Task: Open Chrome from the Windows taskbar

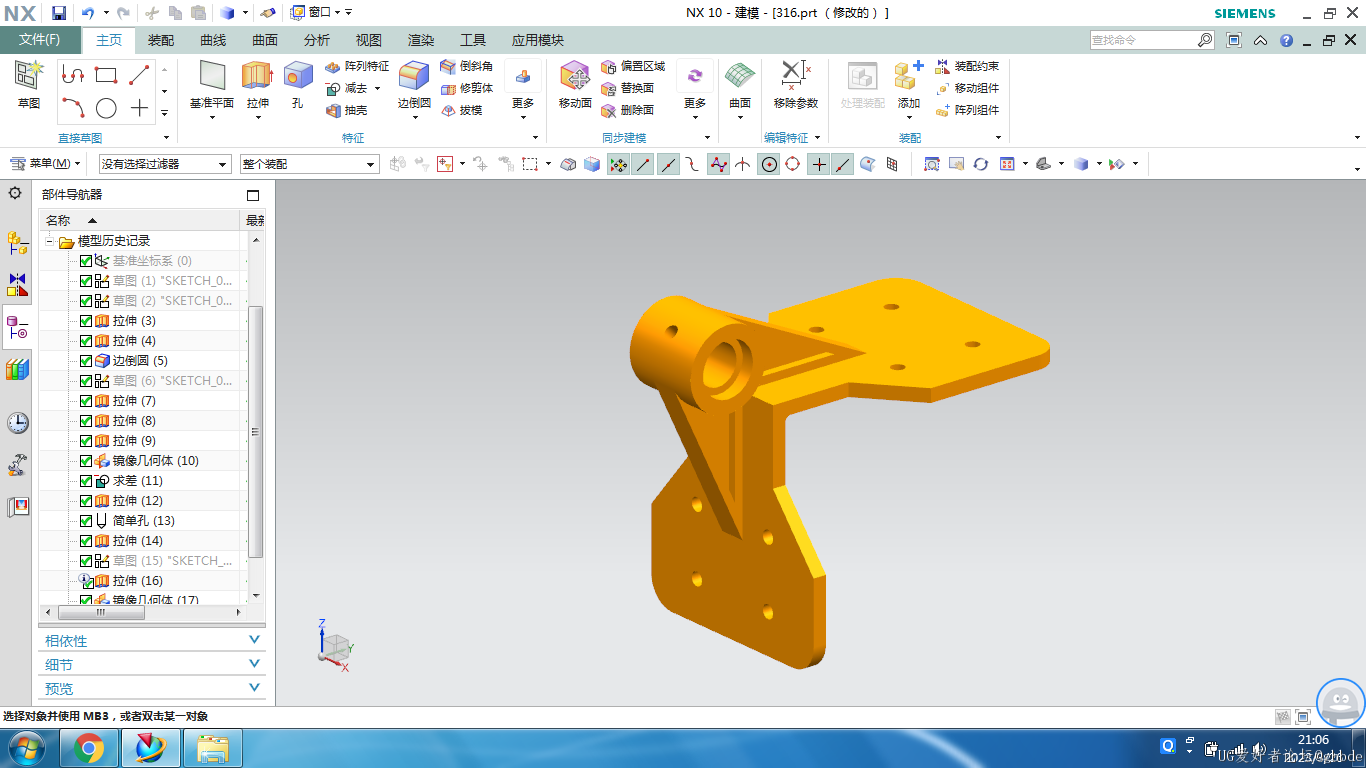Action: pos(89,748)
